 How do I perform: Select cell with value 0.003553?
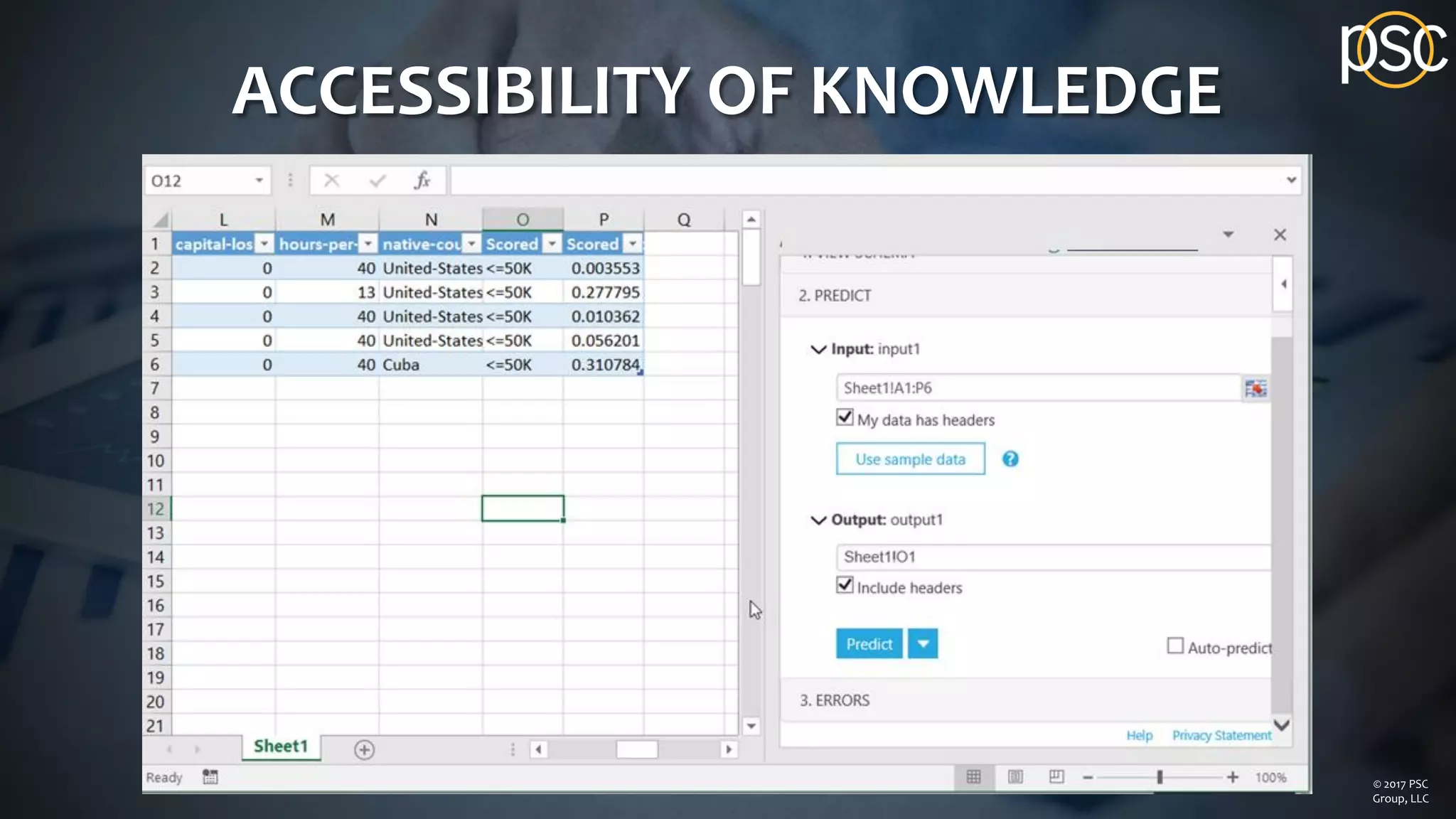coord(604,268)
